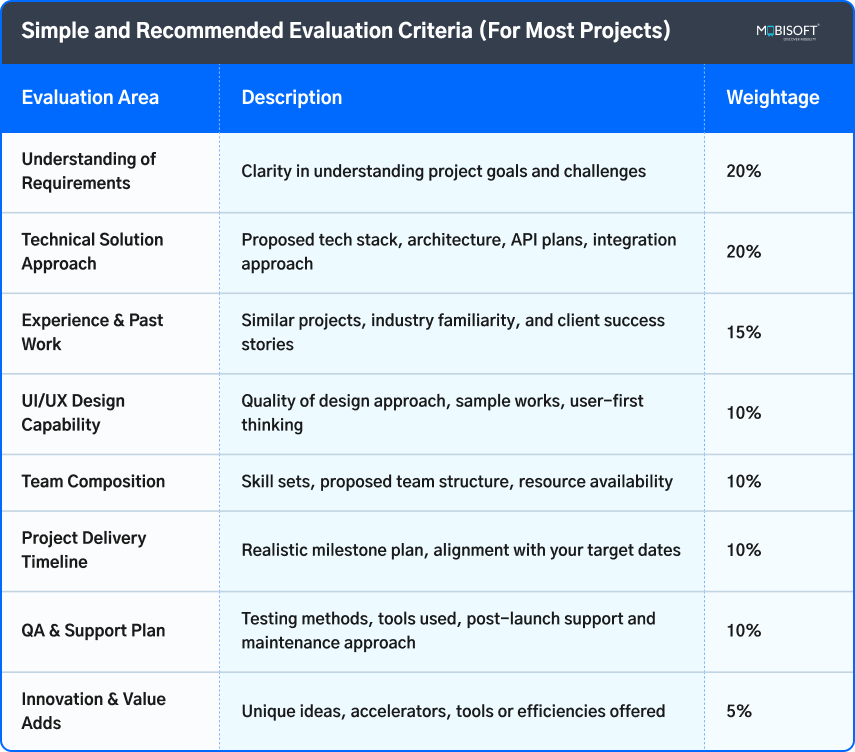
Task: Click the 'Weightage' column header
Action: coord(772,98)
